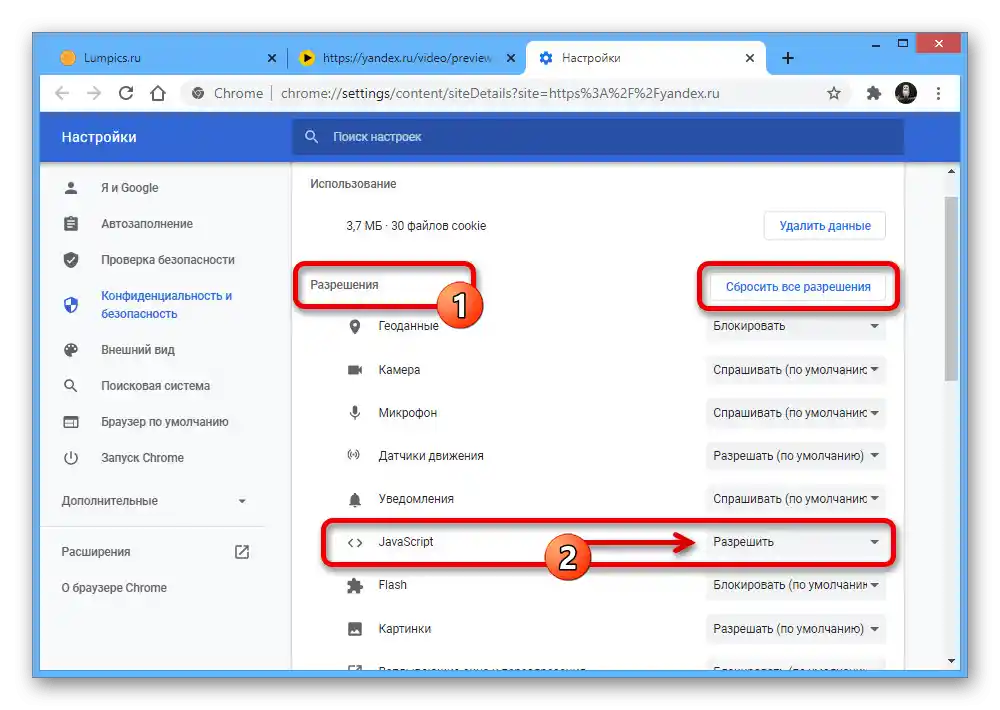Expand the Дополнительные section in the sidebar
Viewport: 1000px width, 710px height.
pyautogui.click(x=153, y=501)
